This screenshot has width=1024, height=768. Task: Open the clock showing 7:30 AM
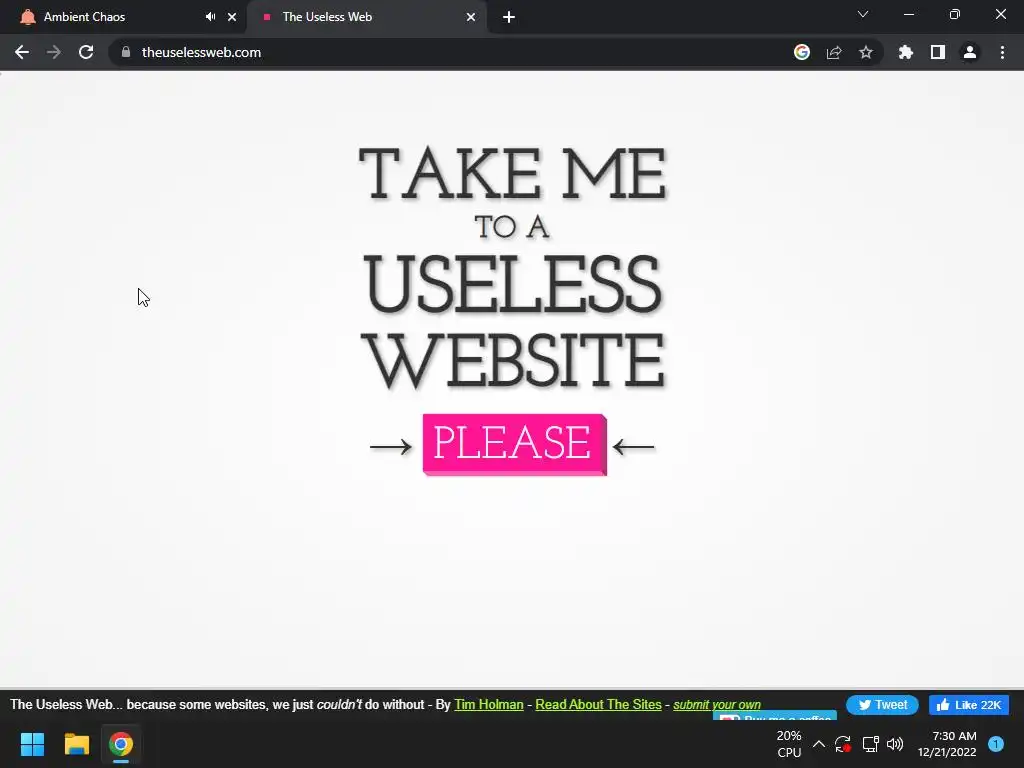(947, 744)
